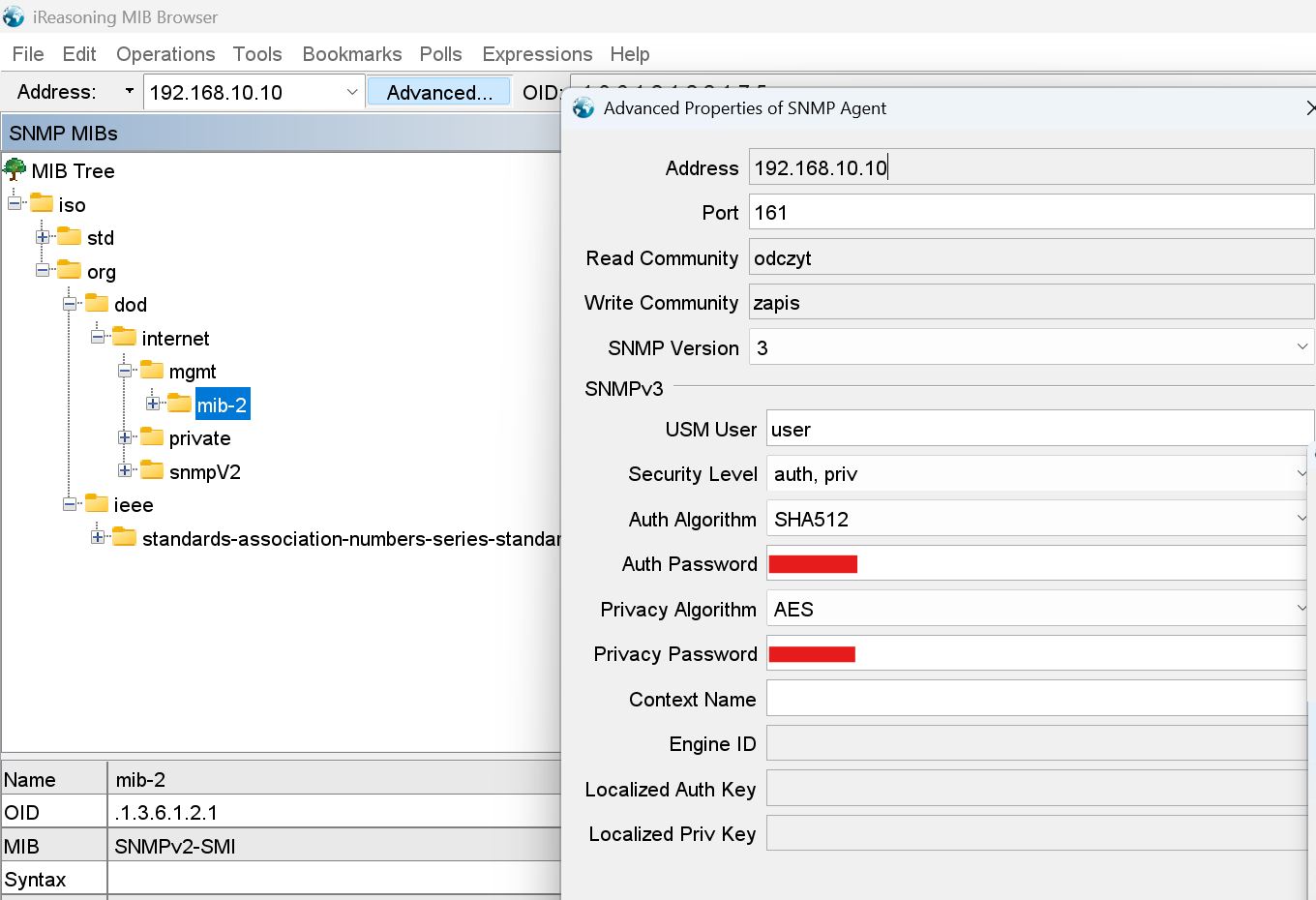The image size is (1316, 900).
Task: Expand the snmpV2 tree node
Action: tap(125, 470)
